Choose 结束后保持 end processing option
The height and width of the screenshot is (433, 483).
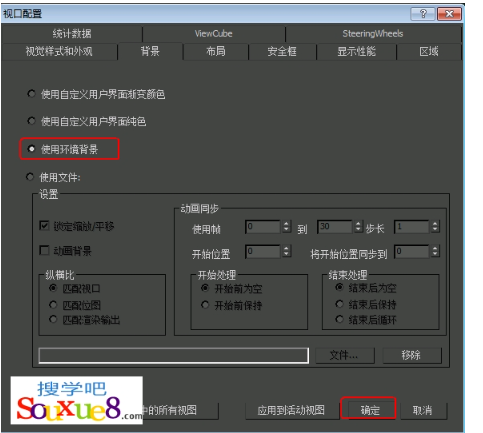(x=339, y=304)
